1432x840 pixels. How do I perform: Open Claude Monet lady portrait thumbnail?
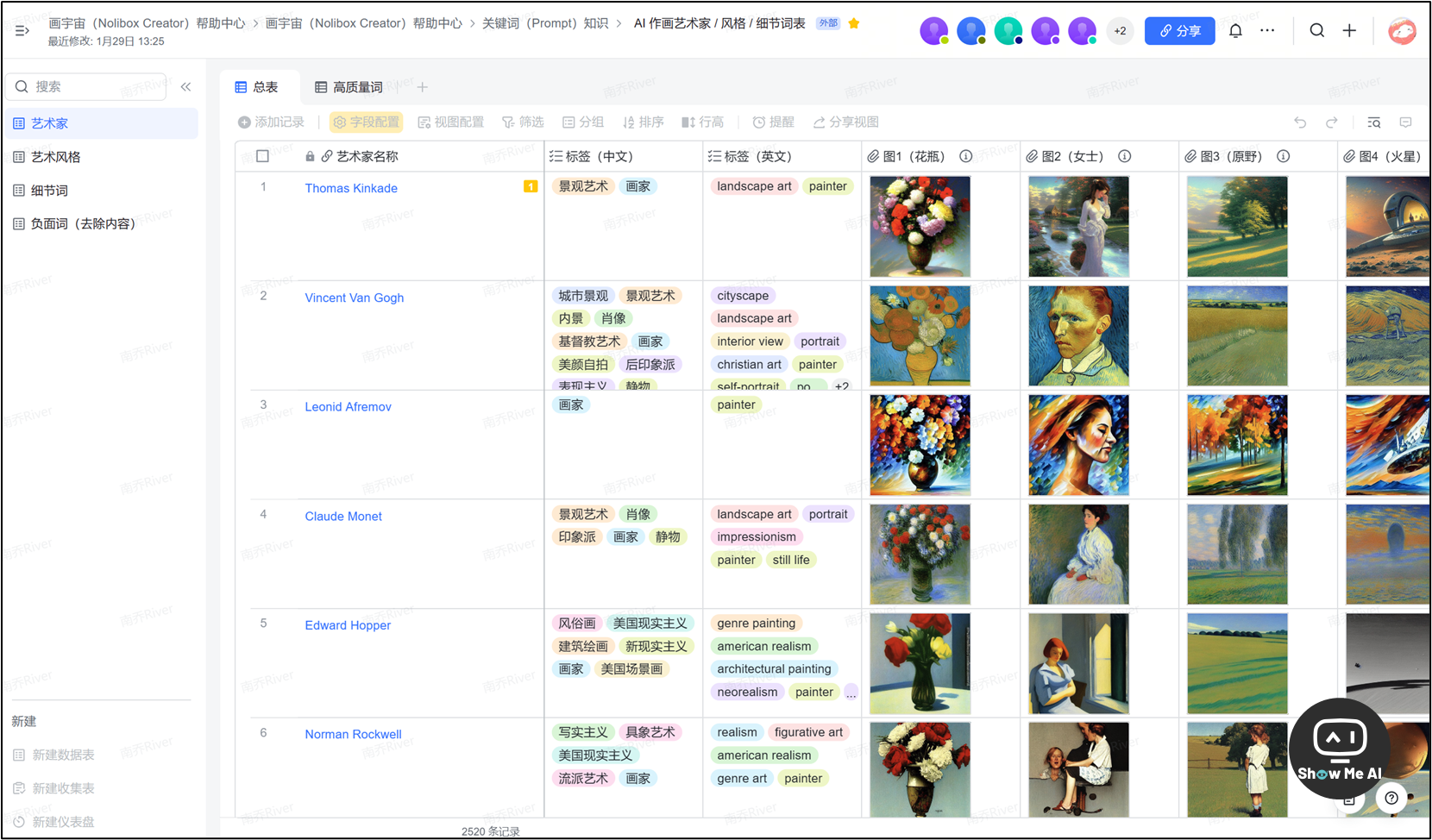click(1078, 555)
